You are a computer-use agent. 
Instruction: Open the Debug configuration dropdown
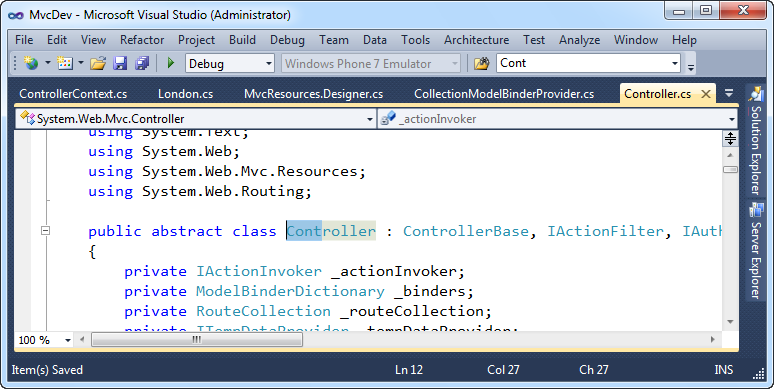pos(230,64)
